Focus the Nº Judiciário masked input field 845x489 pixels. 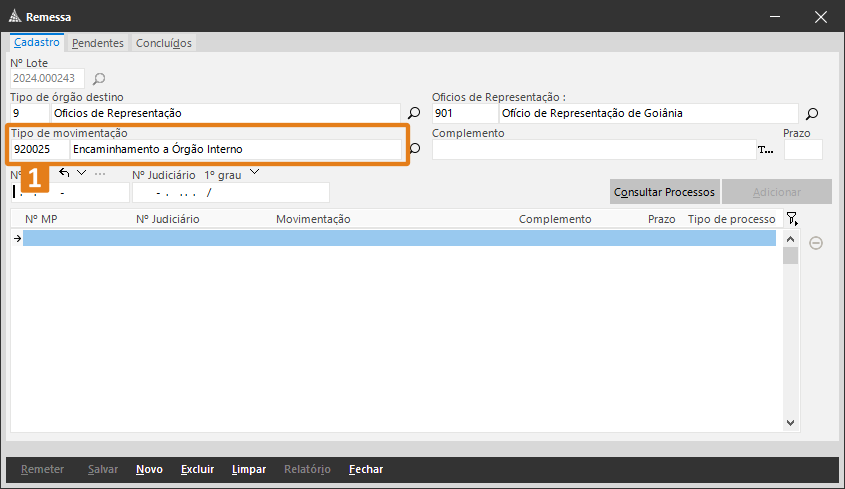tap(231, 192)
